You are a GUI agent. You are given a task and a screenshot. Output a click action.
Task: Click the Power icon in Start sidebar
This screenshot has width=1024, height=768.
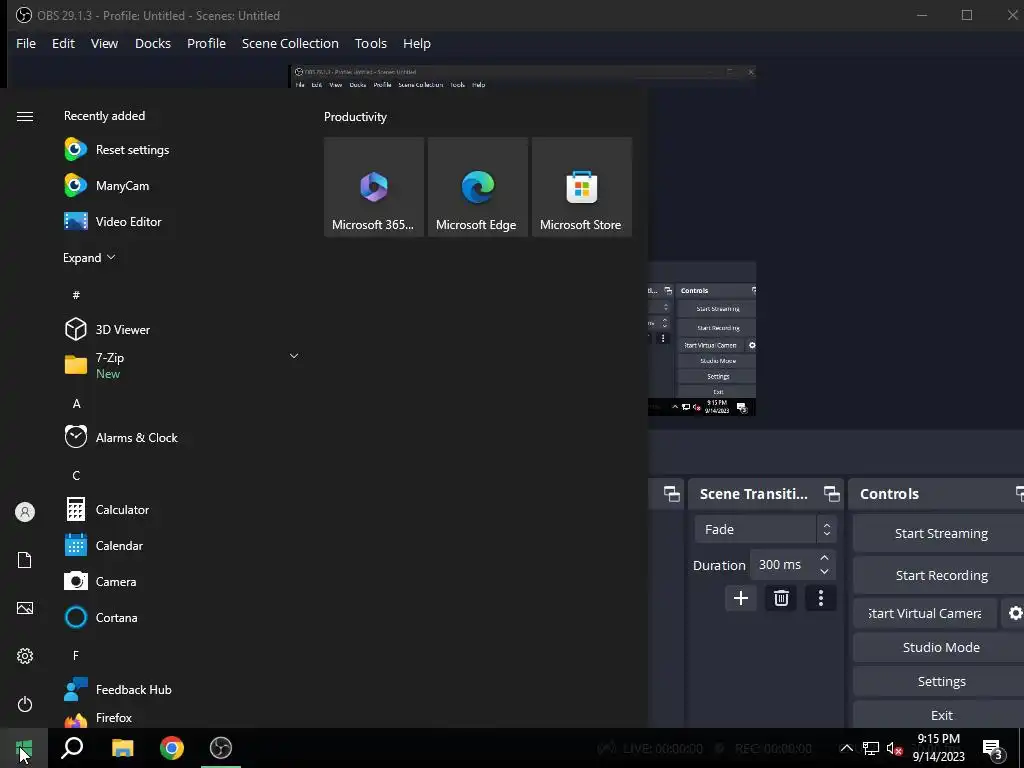(x=25, y=704)
